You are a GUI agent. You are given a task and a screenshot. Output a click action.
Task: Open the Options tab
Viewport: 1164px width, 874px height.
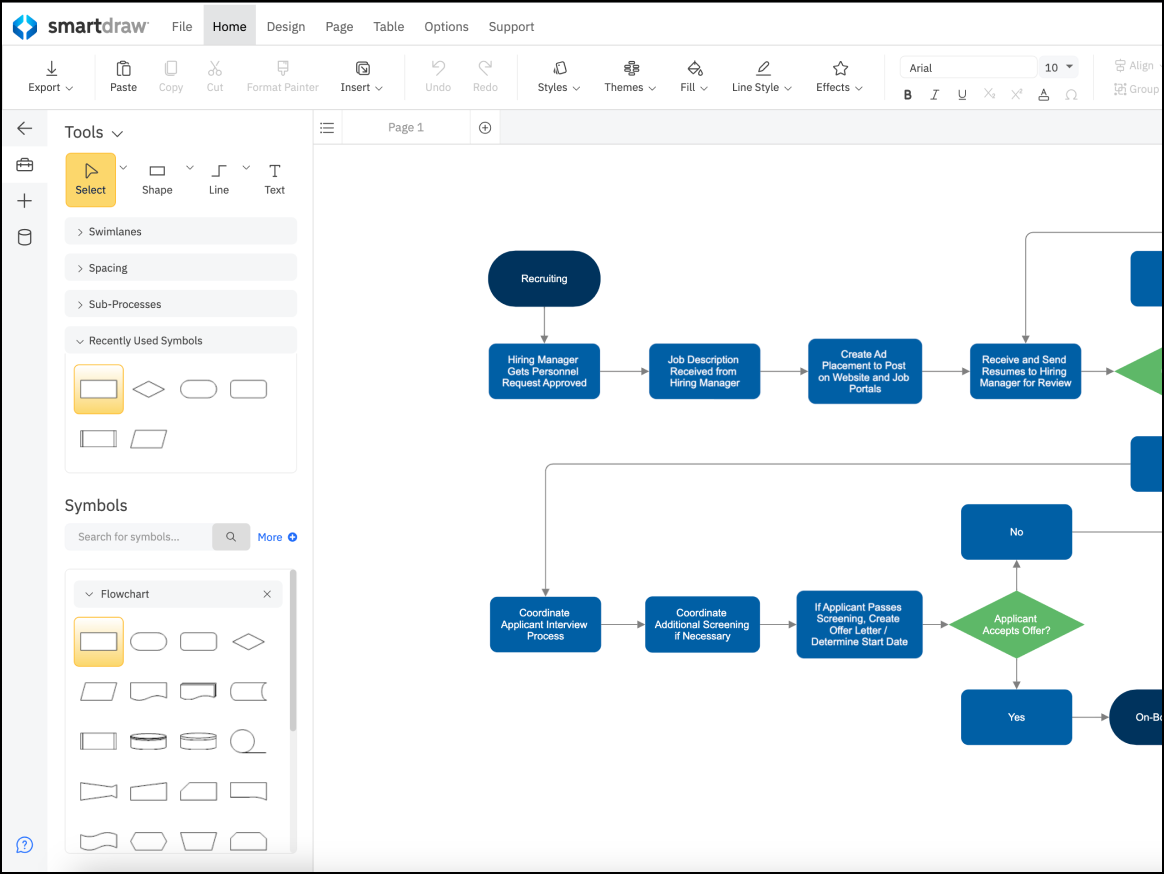(x=446, y=27)
